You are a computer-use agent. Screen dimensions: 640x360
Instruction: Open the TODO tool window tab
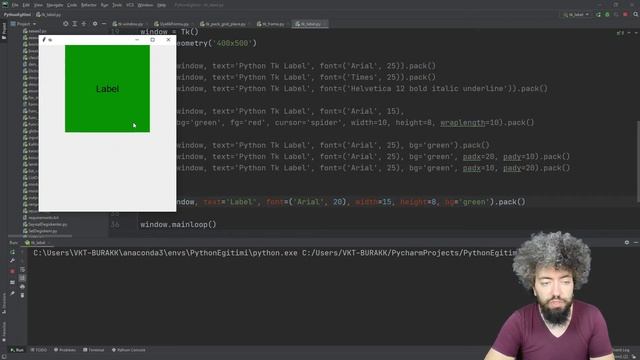coord(39,350)
